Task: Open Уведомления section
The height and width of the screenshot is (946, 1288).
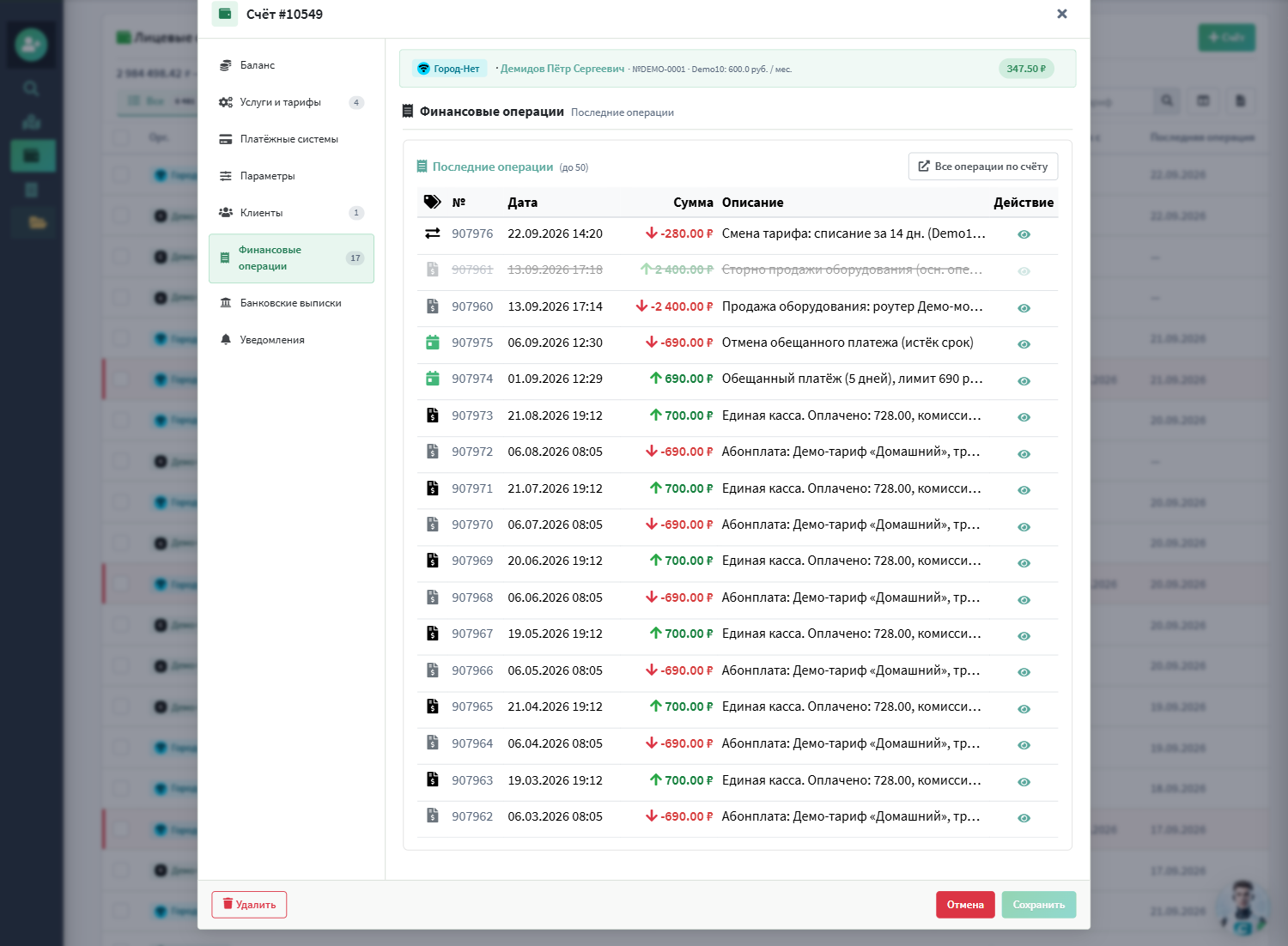Action: pos(291,340)
